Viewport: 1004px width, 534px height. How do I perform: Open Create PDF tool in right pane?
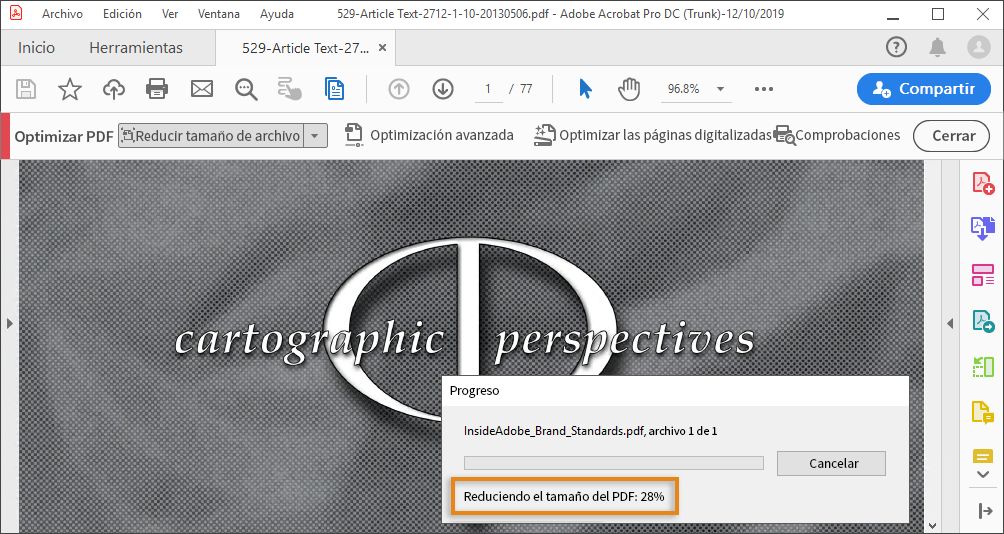(x=982, y=182)
